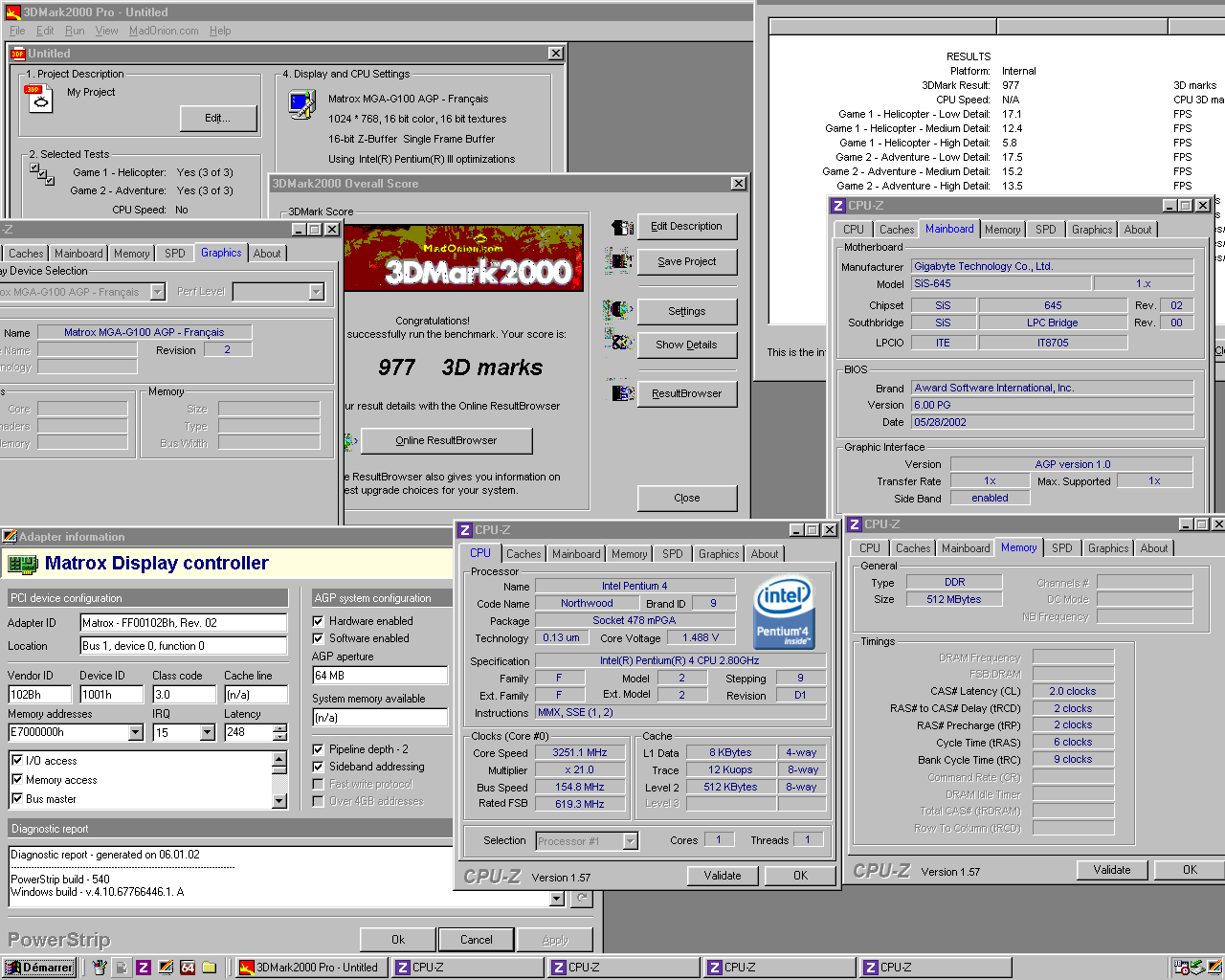
Task: Click the 3DMark2000 MadOnion banner image
Action: [x=463, y=258]
